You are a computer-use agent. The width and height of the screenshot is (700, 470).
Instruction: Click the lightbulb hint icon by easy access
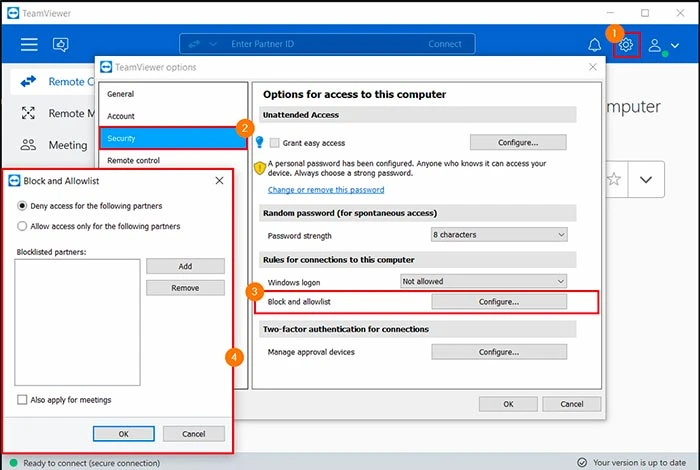click(x=259, y=142)
